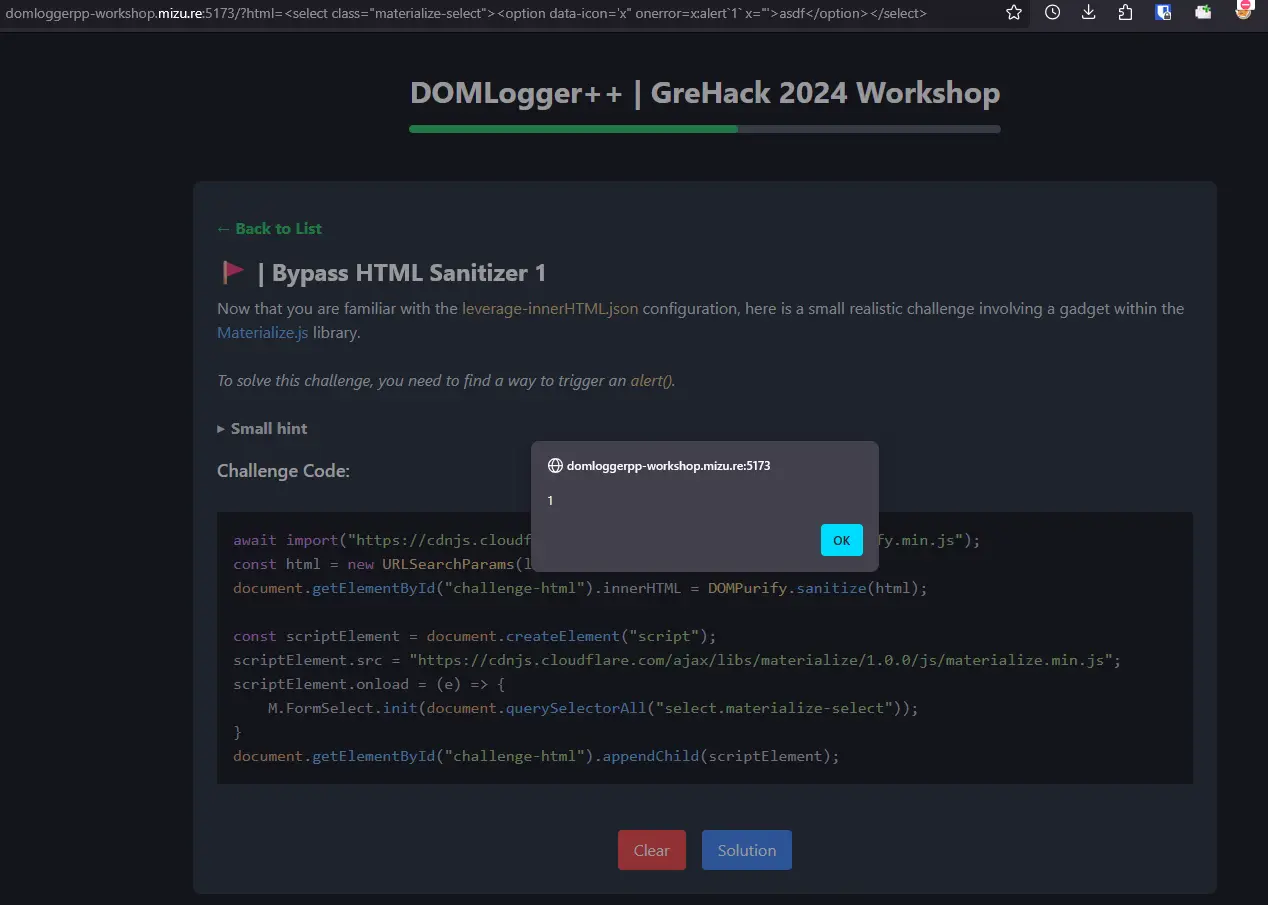Viewport: 1268px width, 905px height.
Task: Click the DOMLogger++ GreHack 2024 Workshop heading
Action: 704,93
